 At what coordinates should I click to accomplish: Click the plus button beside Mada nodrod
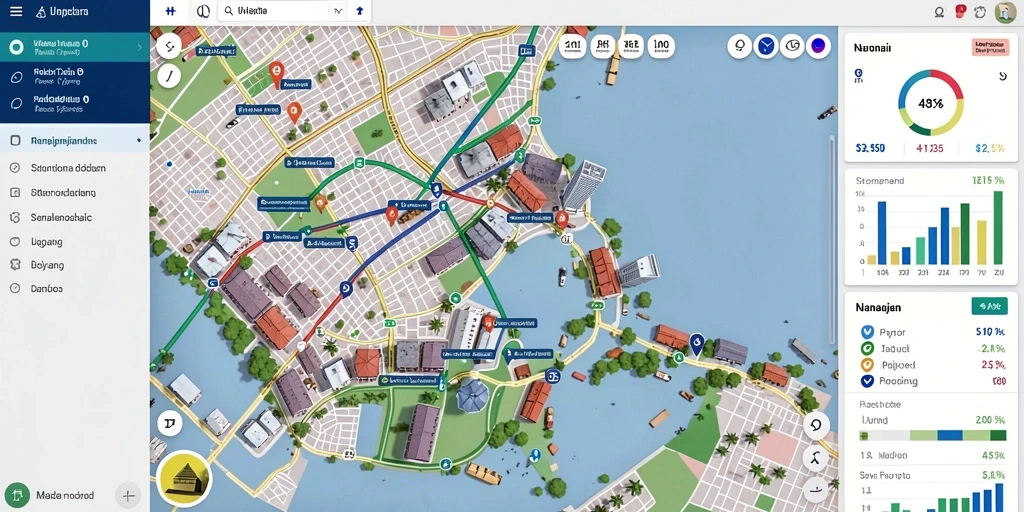click(129, 496)
